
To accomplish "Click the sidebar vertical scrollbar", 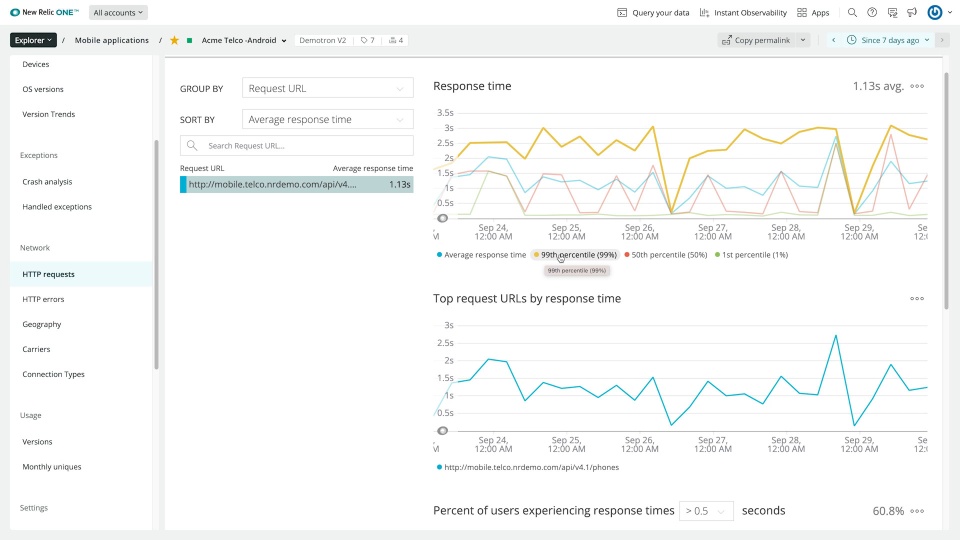I will 156,254.
